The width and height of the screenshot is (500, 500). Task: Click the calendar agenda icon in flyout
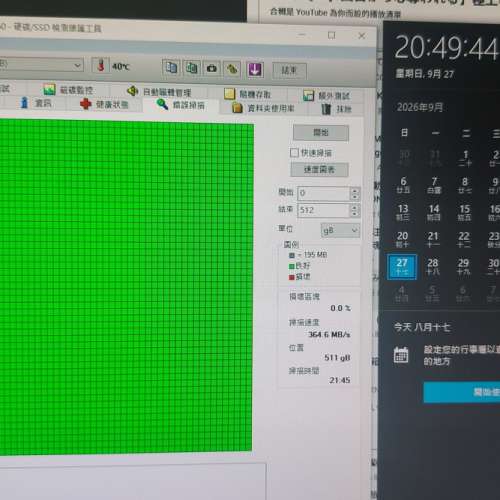(x=401, y=355)
